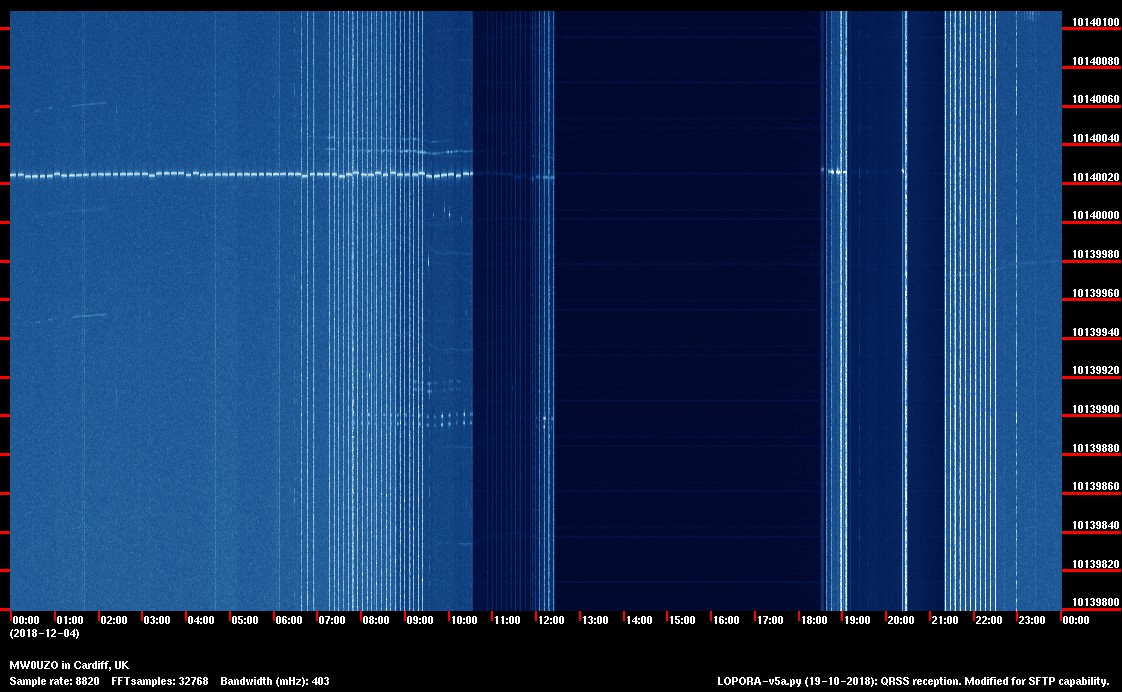The width and height of the screenshot is (1122, 692).
Task: Select the 23:00 time axis label
Action: point(1032,621)
